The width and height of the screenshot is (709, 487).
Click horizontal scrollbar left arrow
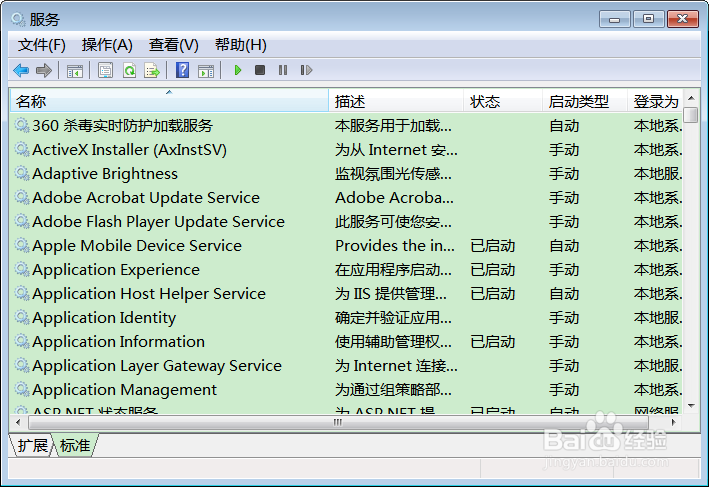tap(18, 422)
